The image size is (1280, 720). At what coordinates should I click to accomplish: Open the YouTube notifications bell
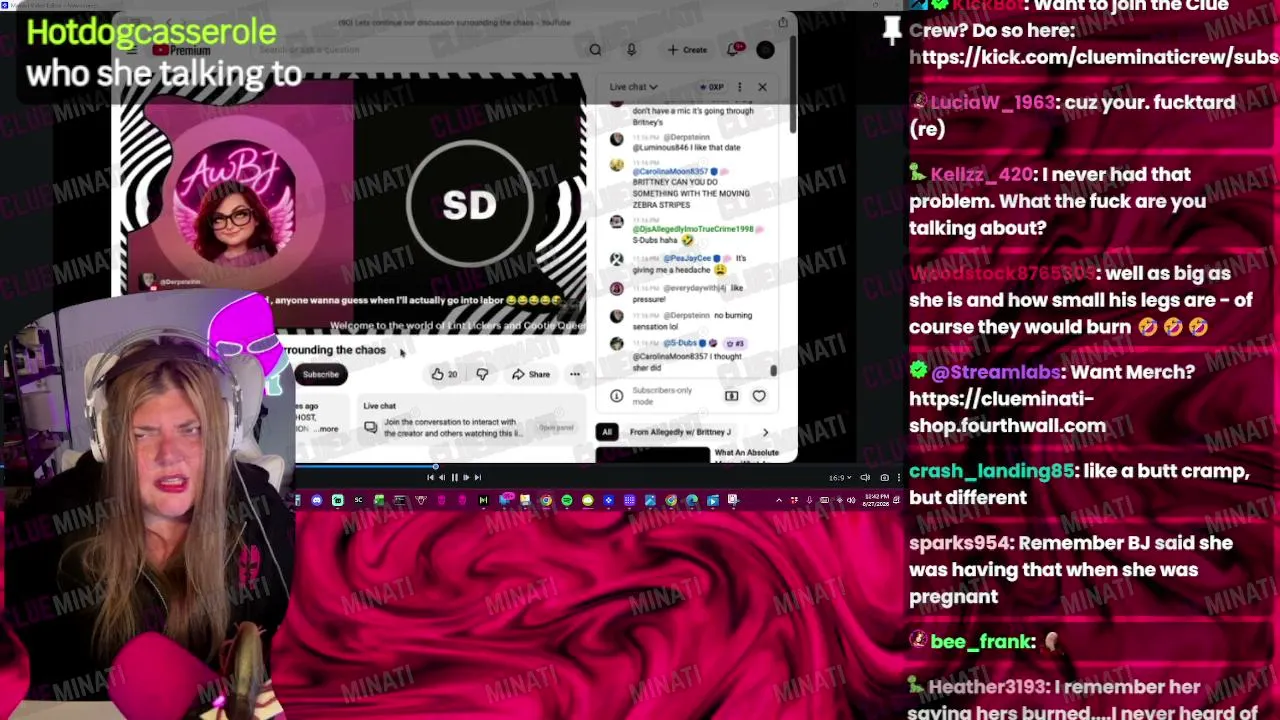tap(734, 49)
